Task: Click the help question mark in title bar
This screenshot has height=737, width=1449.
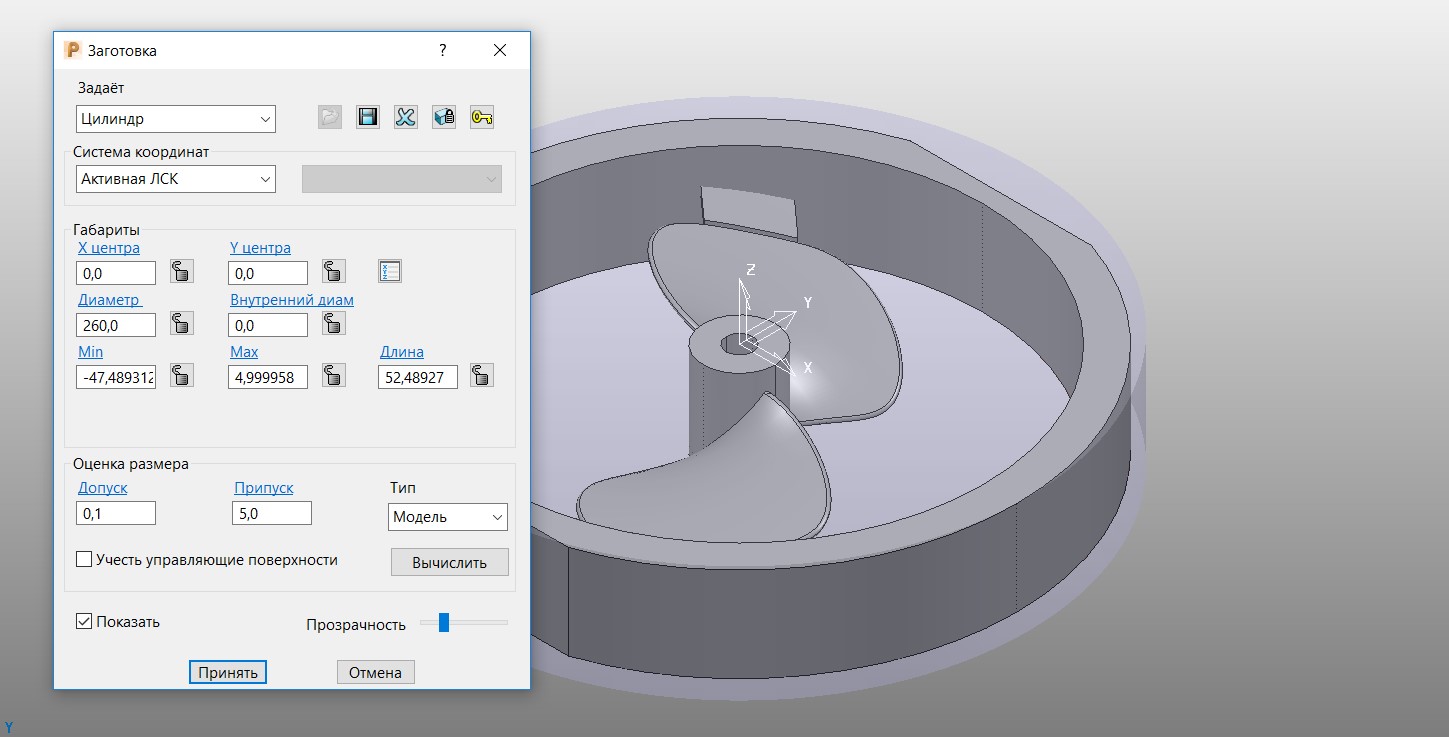Action: tap(443, 50)
